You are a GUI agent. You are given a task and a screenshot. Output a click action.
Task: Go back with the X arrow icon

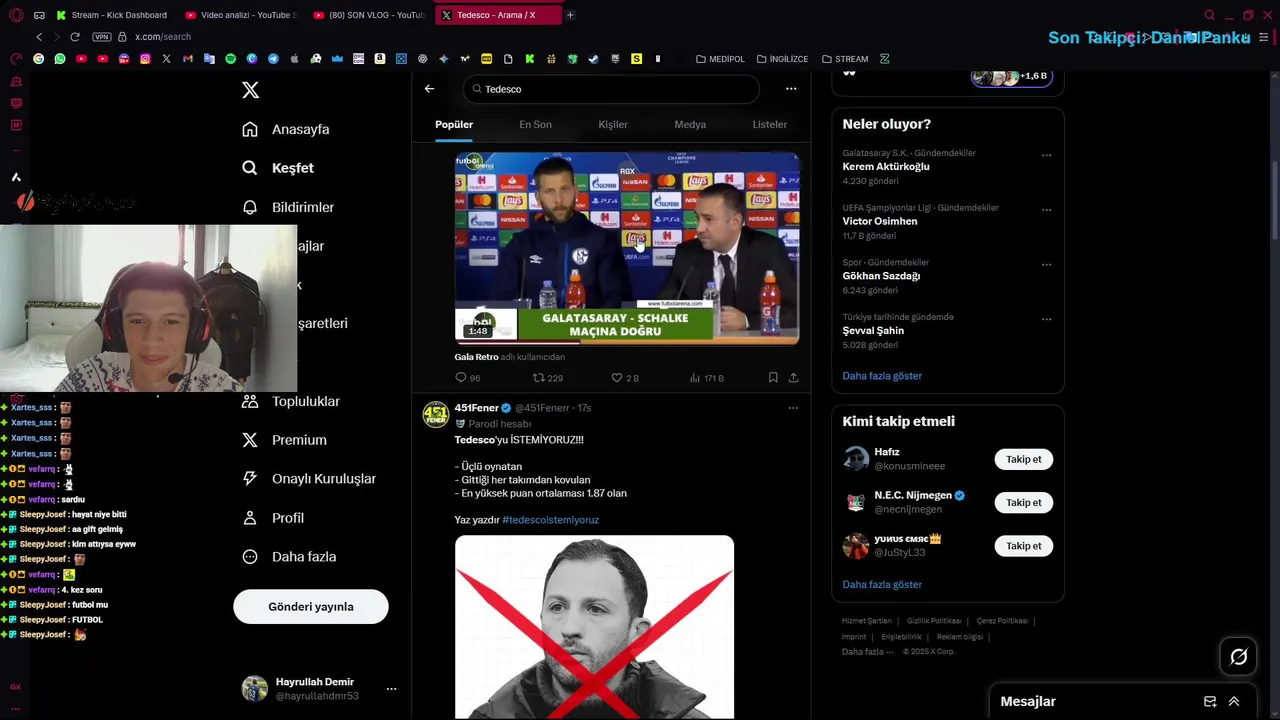pos(429,88)
